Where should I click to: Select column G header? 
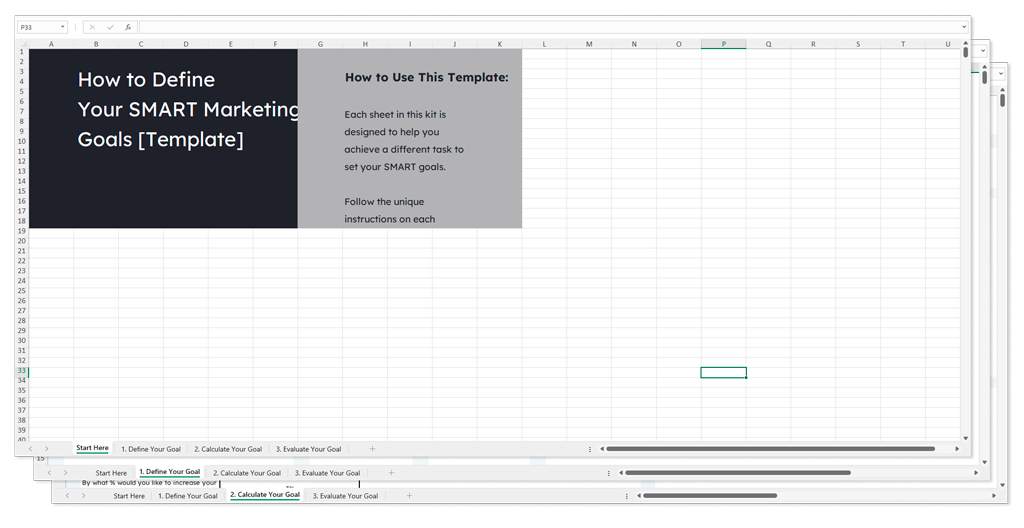coord(320,44)
